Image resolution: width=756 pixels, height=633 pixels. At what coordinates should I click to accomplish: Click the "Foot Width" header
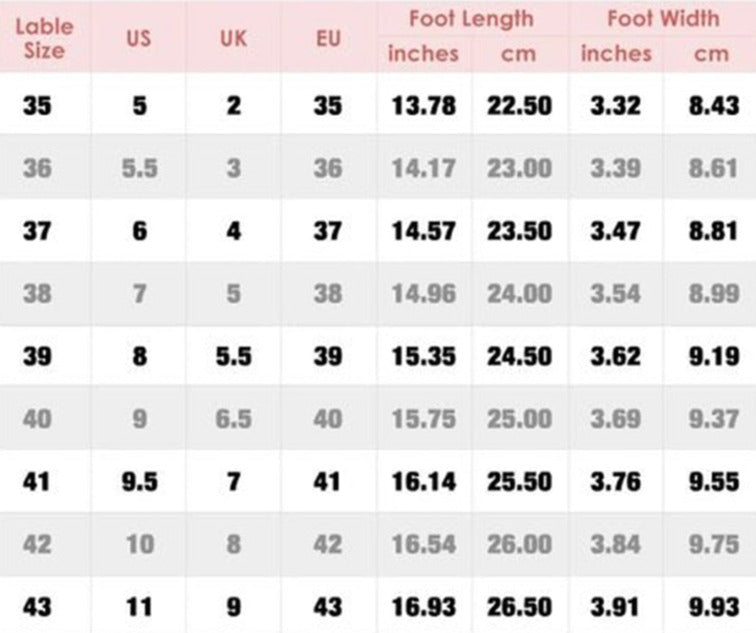click(662, 18)
